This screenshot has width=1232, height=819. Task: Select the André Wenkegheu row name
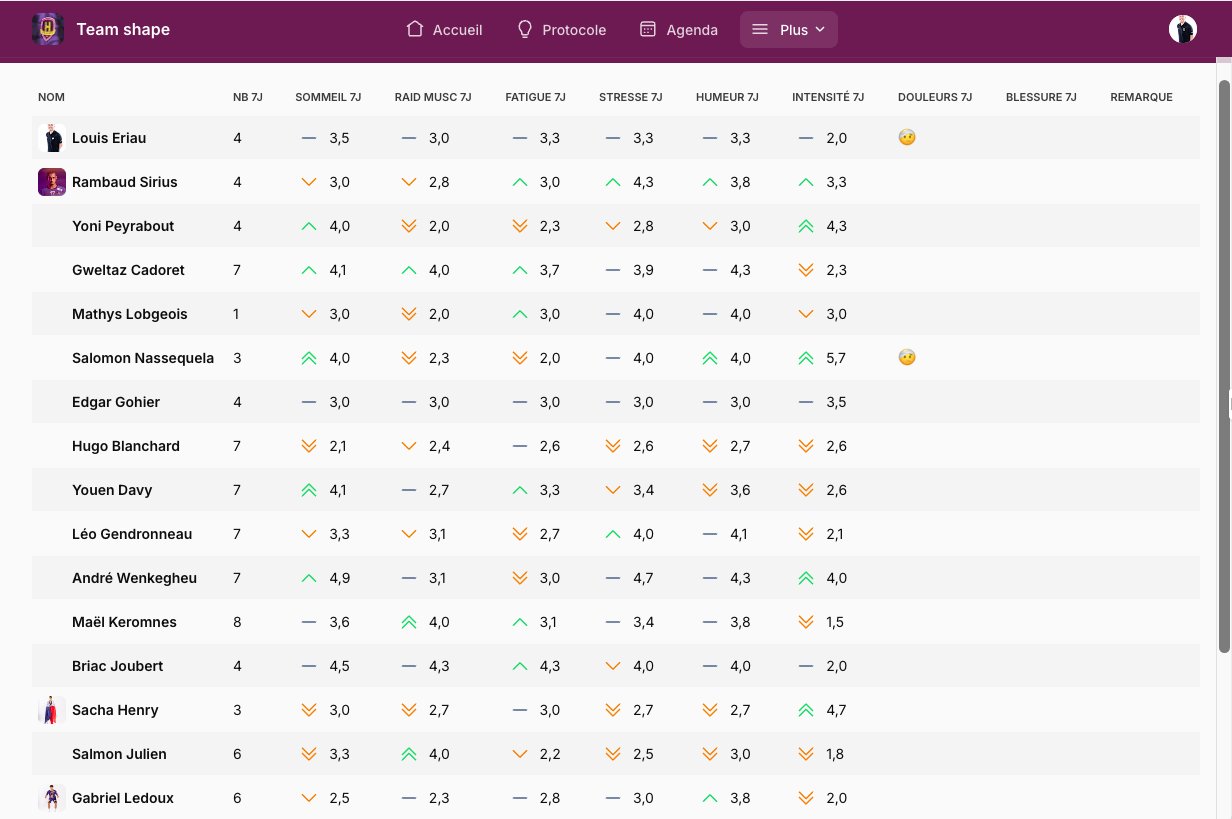click(134, 578)
